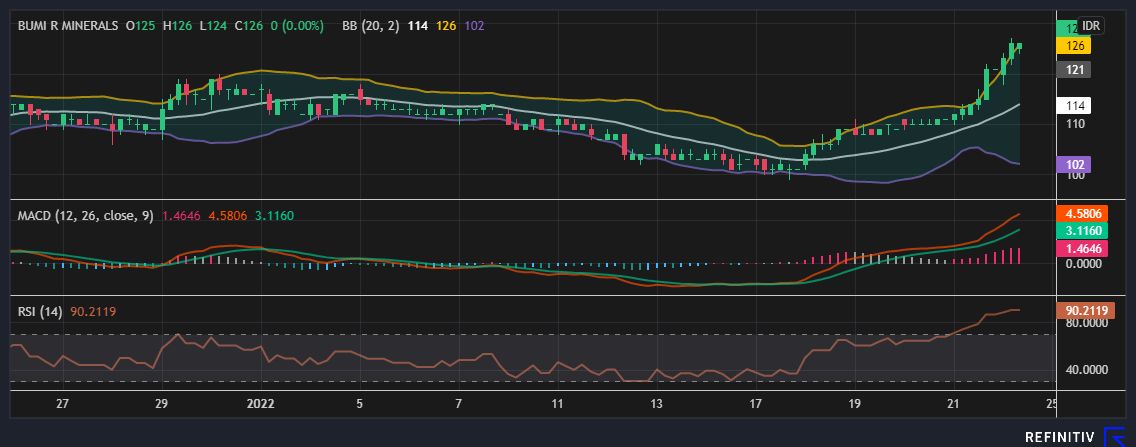Viewport: 1136px width, 447px height.
Task: Click the yellow 126 price axis tag
Action: (1075, 46)
